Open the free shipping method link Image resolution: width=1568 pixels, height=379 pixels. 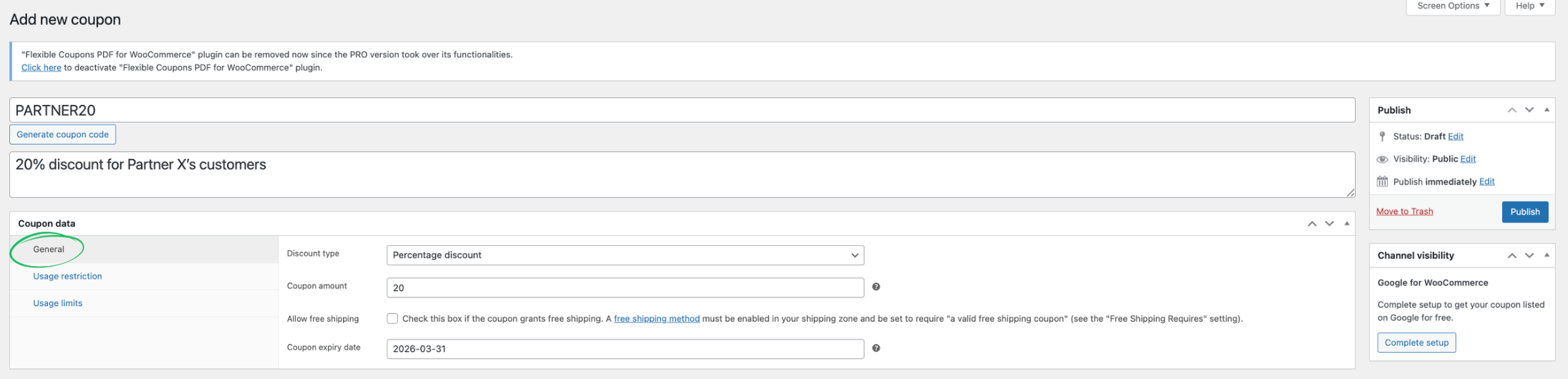[657, 319]
